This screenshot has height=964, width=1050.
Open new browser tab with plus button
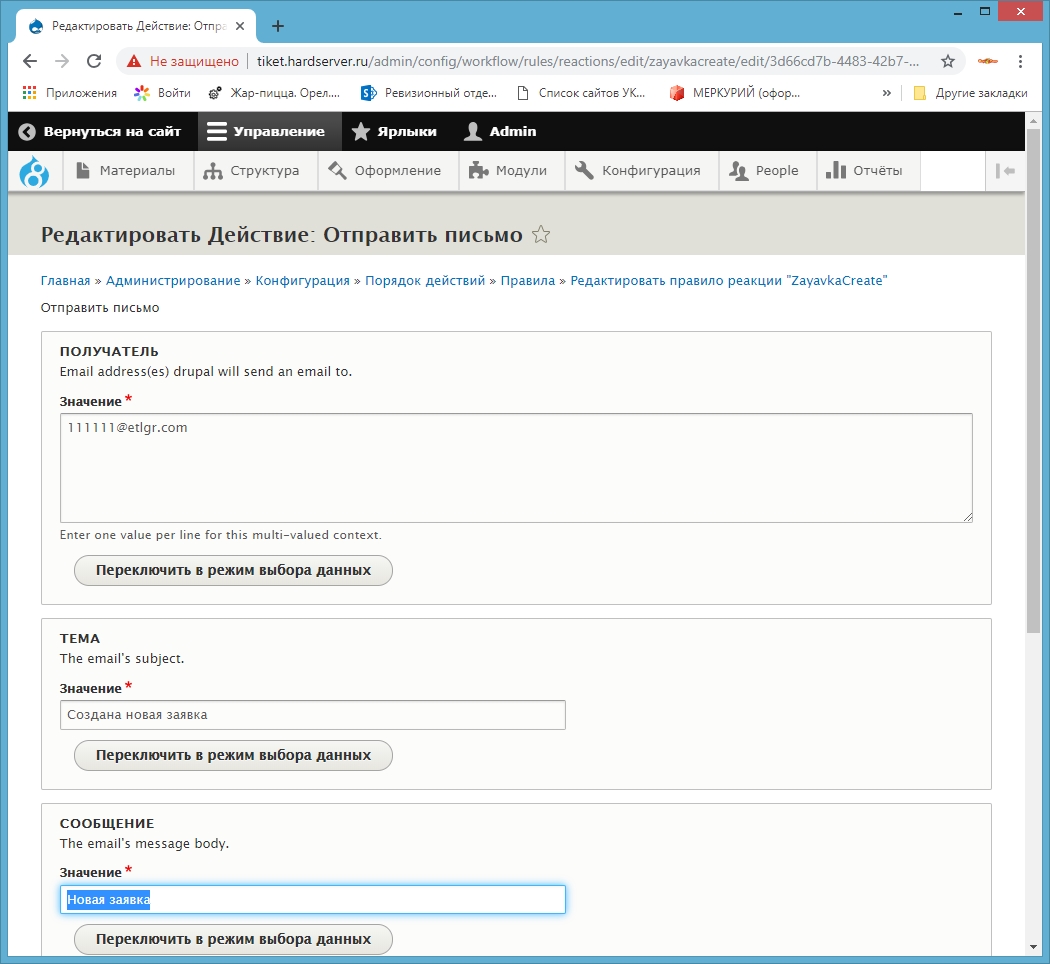(278, 26)
